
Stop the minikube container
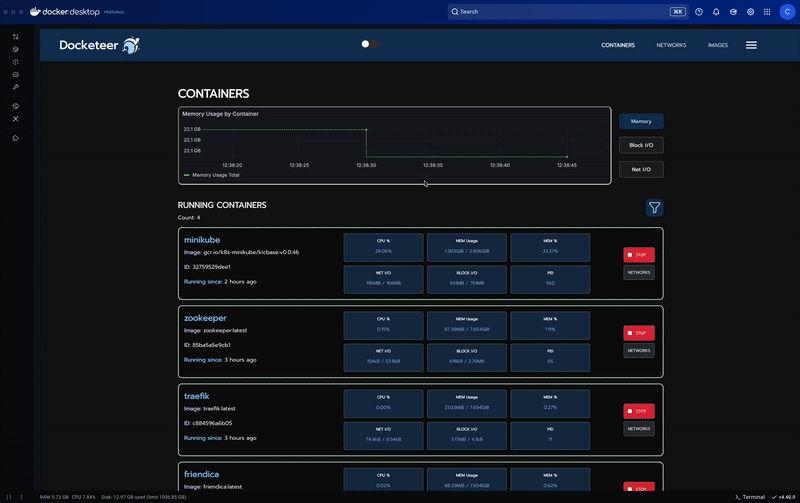tap(639, 255)
